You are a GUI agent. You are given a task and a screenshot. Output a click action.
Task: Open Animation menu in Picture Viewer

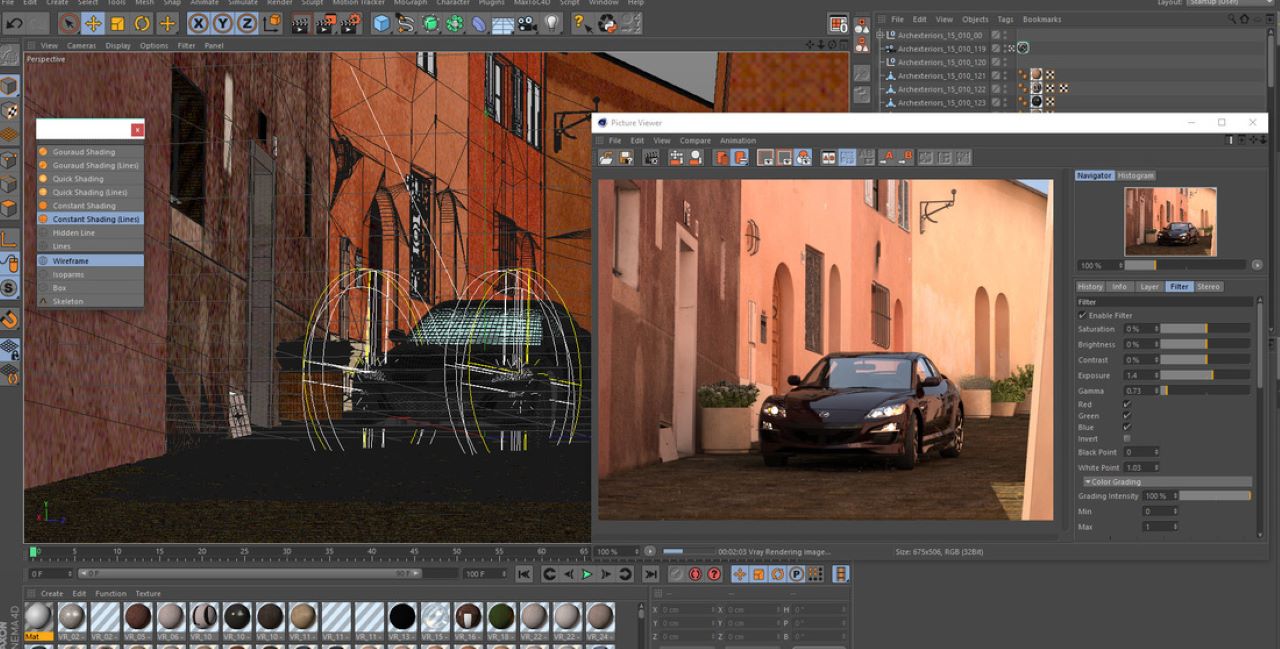point(738,141)
